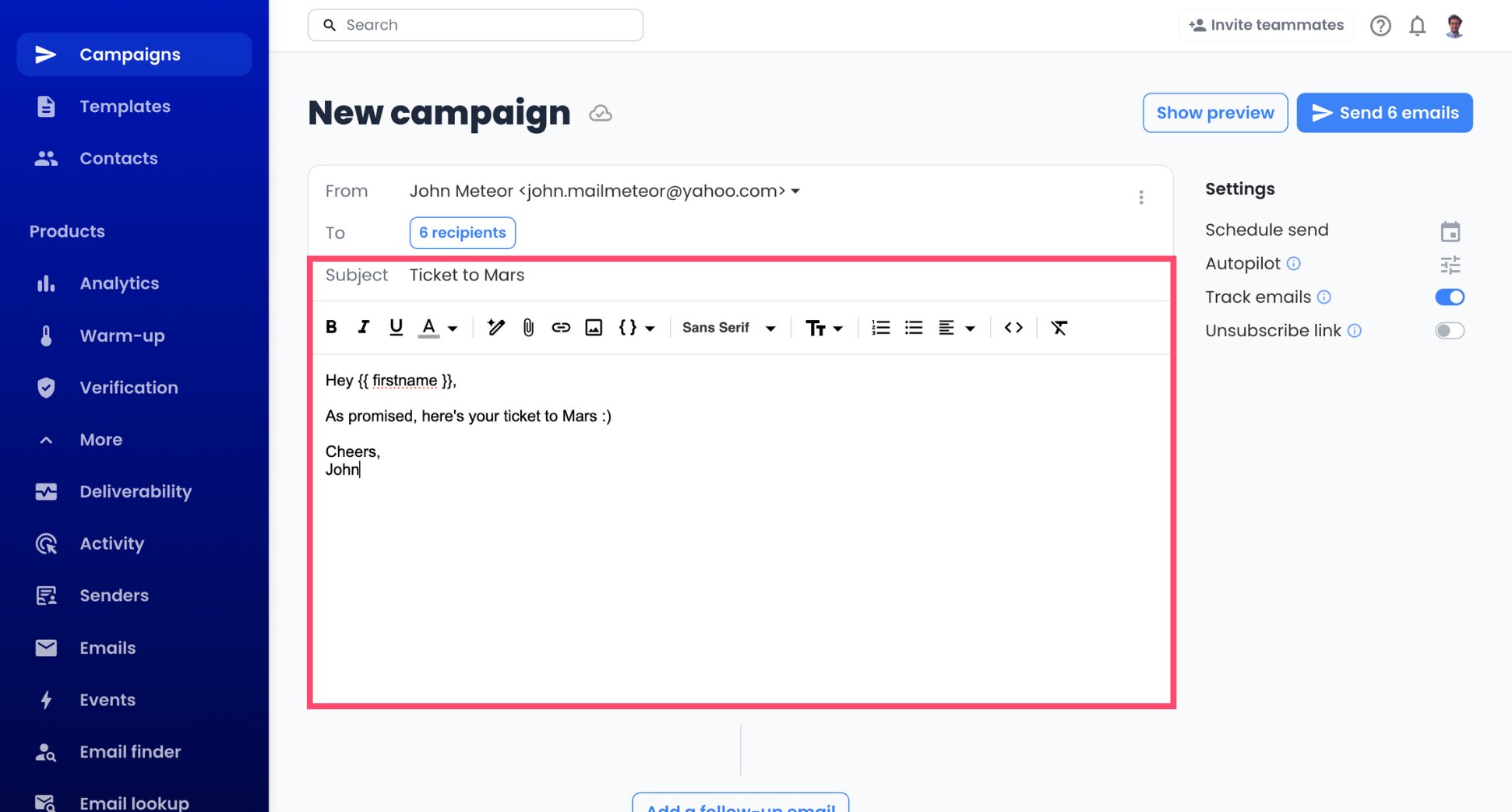Open the three-dot email options menu
Screen dimensions: 1512x812
pos(1141,198)
